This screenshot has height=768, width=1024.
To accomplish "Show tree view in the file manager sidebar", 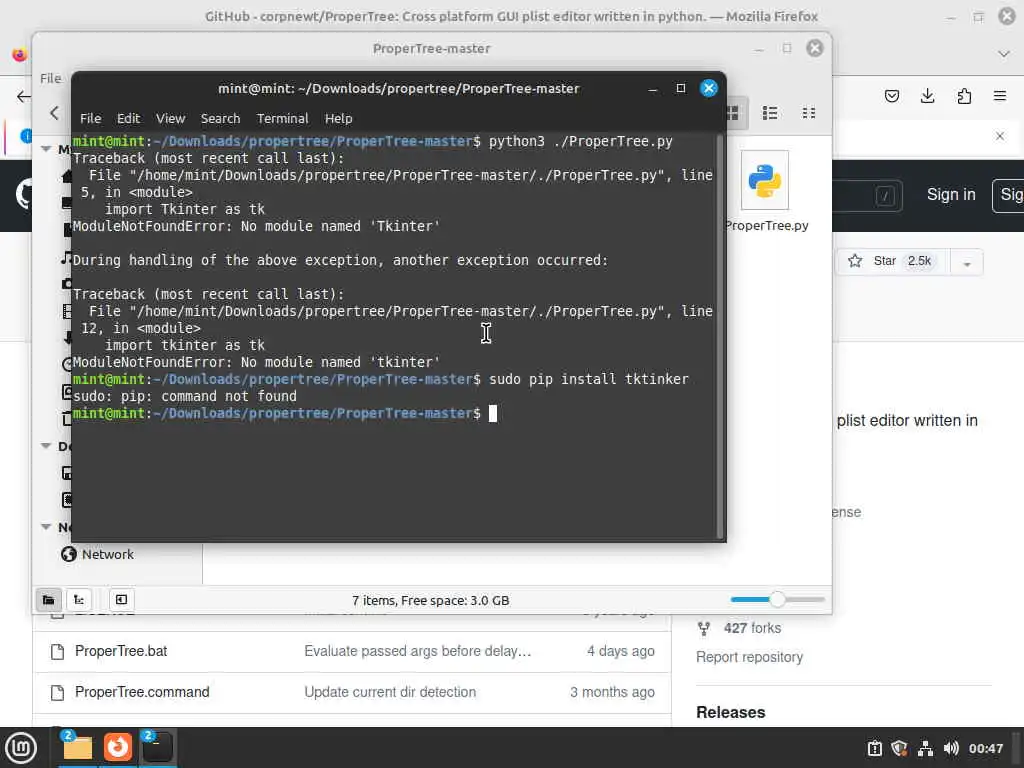I will pyautogui.click(x=78, y=600).
